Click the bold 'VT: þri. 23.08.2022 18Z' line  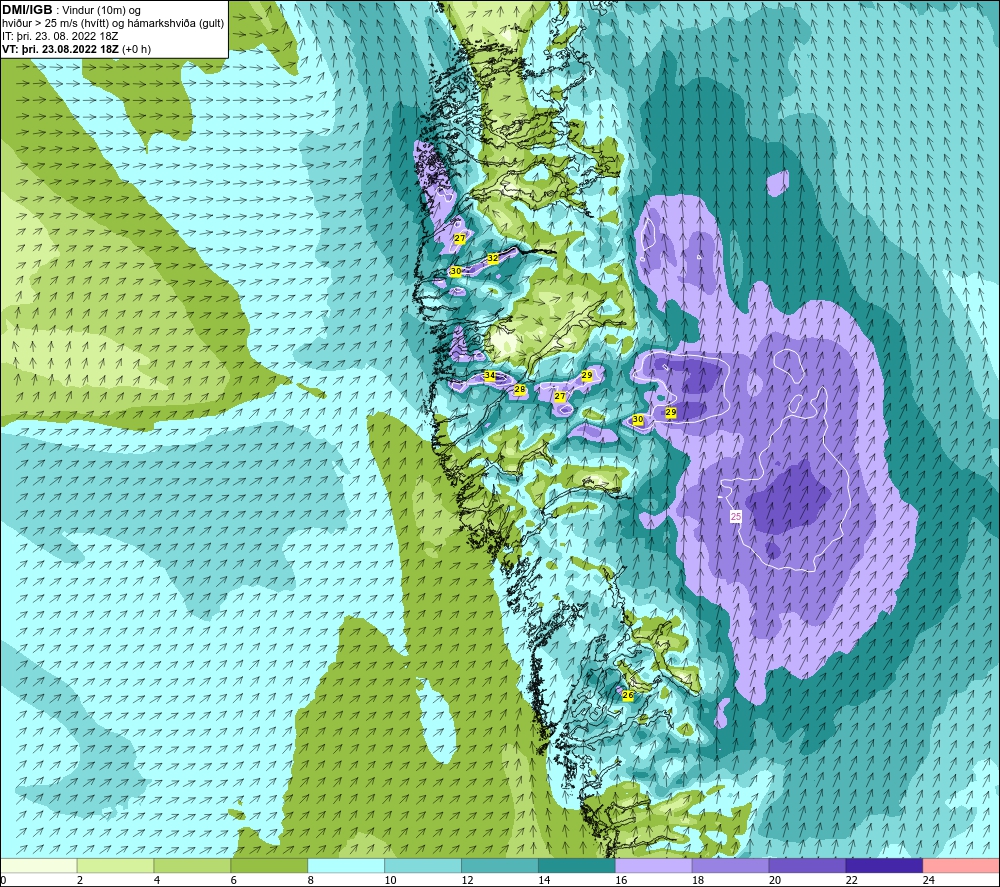coord(60,49)
